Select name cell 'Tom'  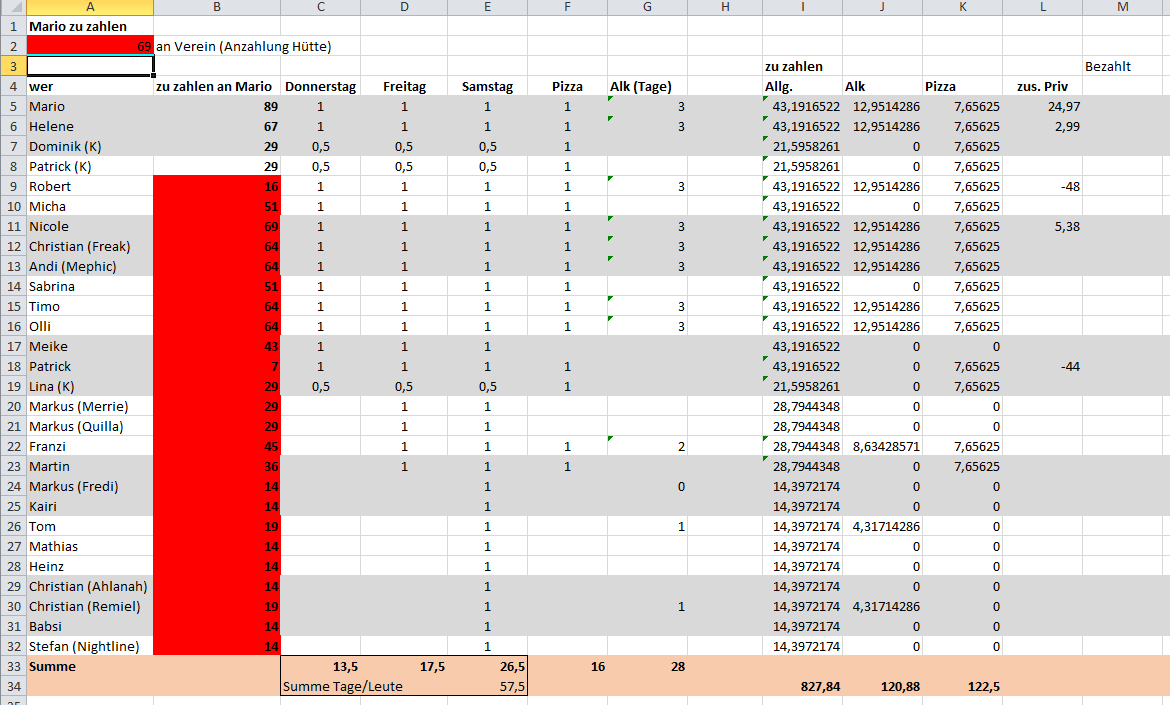[x=90, y=527]
